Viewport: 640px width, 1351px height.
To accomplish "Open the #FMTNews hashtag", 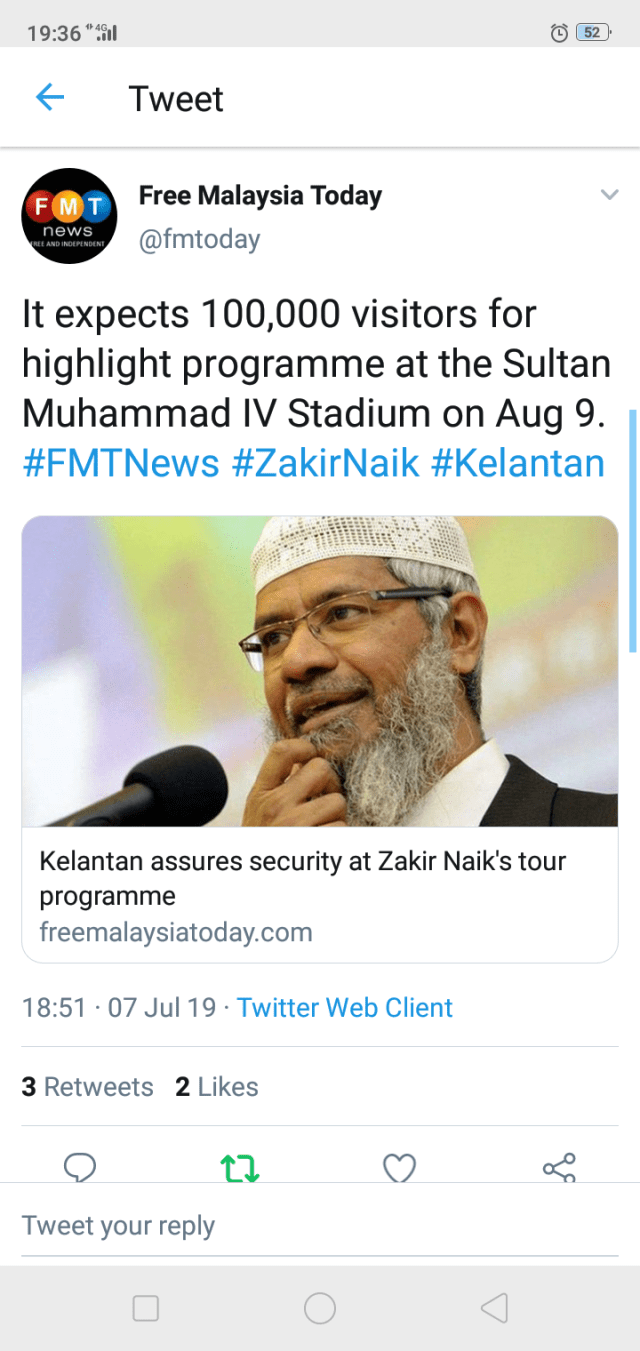I will click(x=120, y=463).
